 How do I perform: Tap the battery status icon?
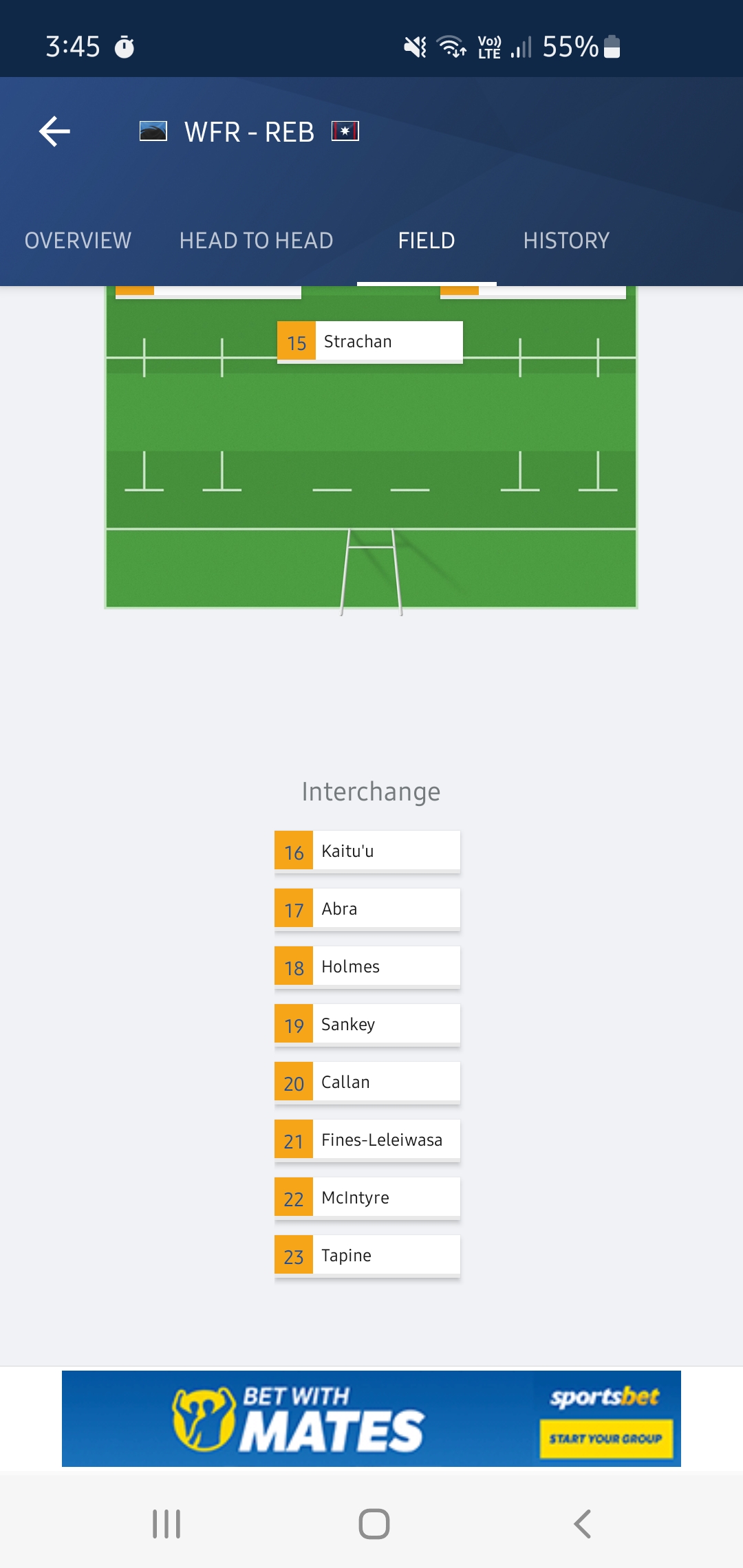click(612, 47)
